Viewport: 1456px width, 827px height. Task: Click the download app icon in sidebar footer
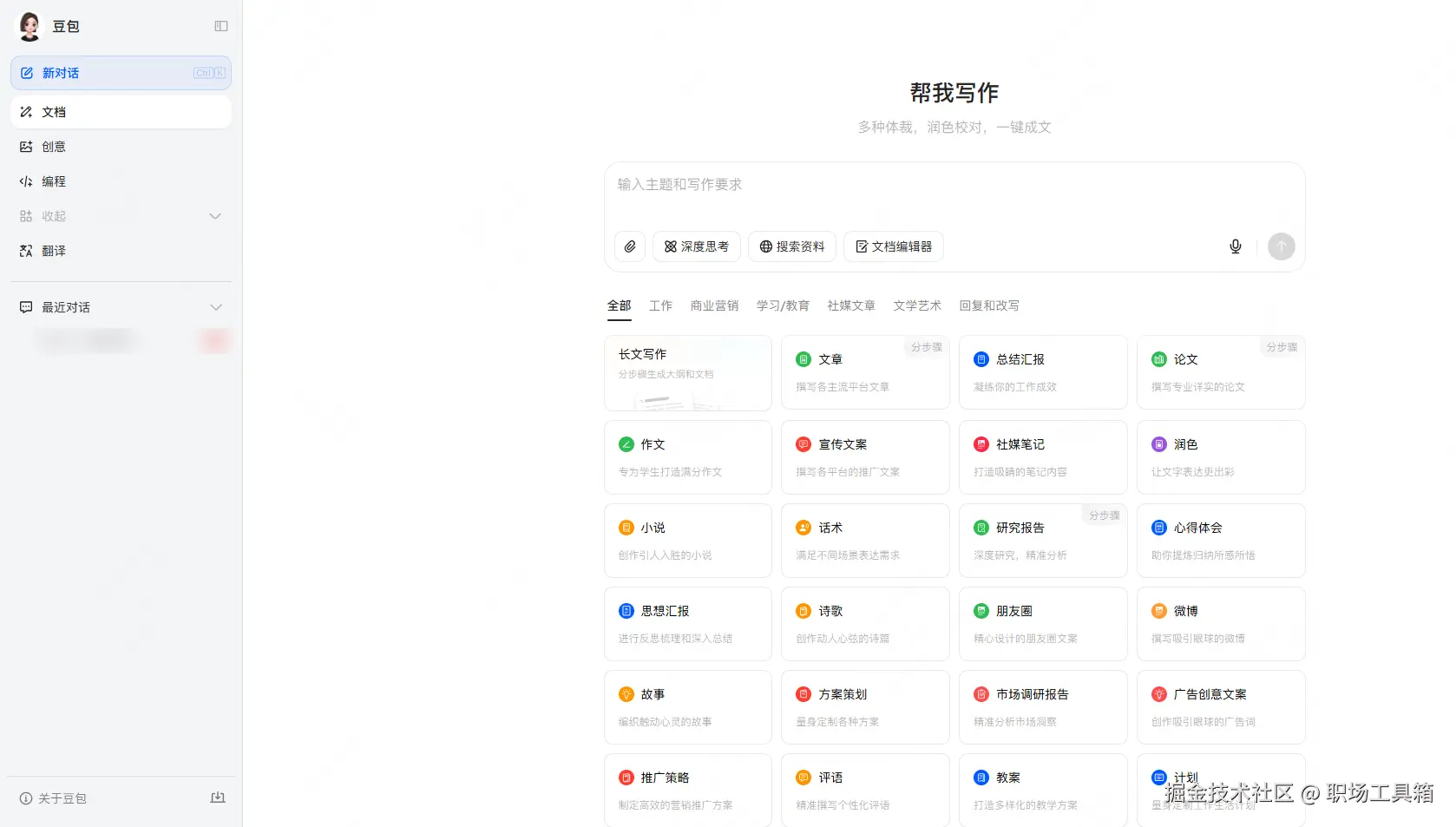[218, 797]
